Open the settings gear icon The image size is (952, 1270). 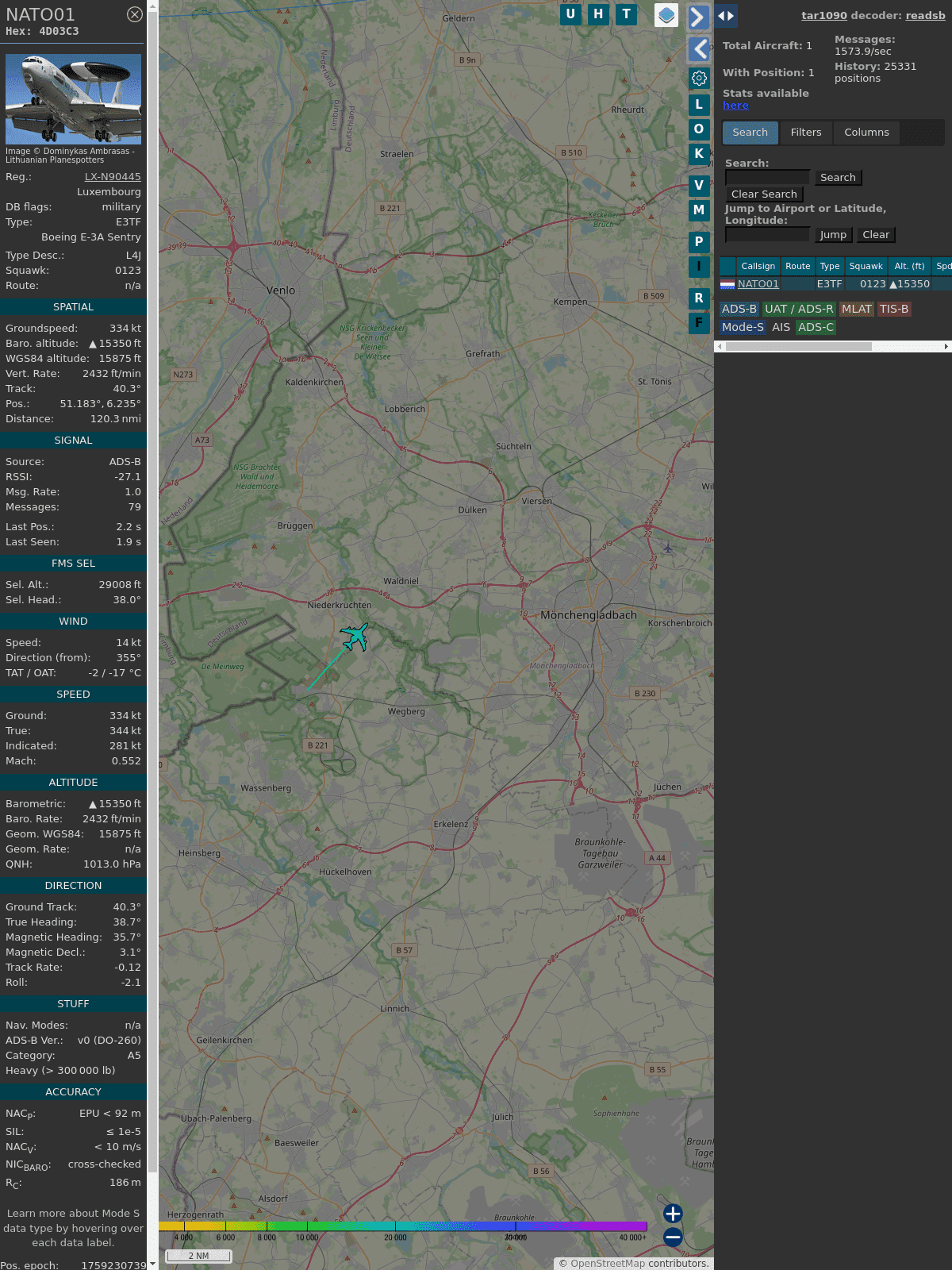pyautogui.click(x=699, y=78)
